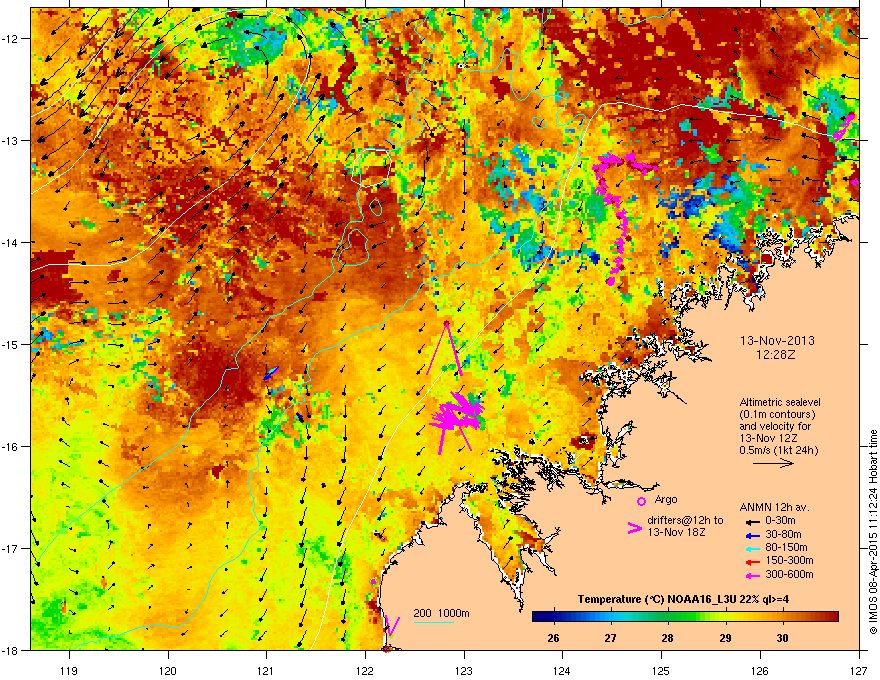The width and height of the screenshot is (880, 680).
Task: Click the dark red end of temperature colorbar
Action: click(x=831, y=617)
